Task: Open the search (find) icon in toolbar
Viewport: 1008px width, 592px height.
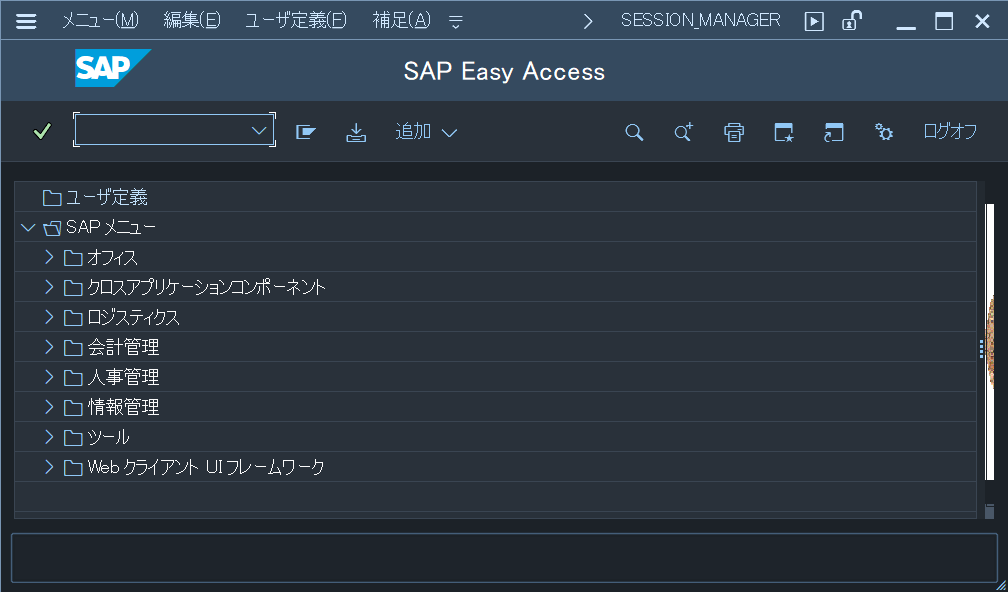Action: (634, 131)
